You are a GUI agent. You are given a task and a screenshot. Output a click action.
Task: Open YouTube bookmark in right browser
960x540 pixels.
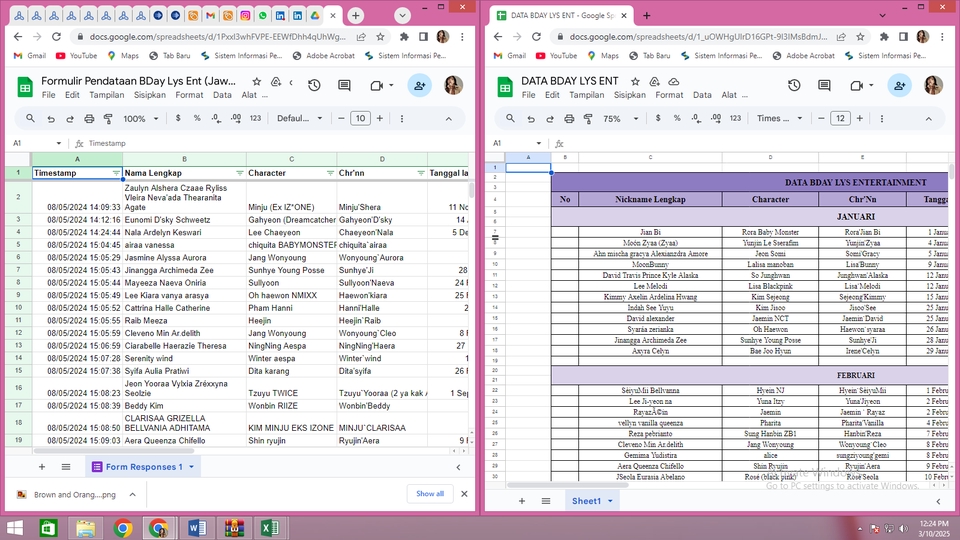[x=557, y=56]
